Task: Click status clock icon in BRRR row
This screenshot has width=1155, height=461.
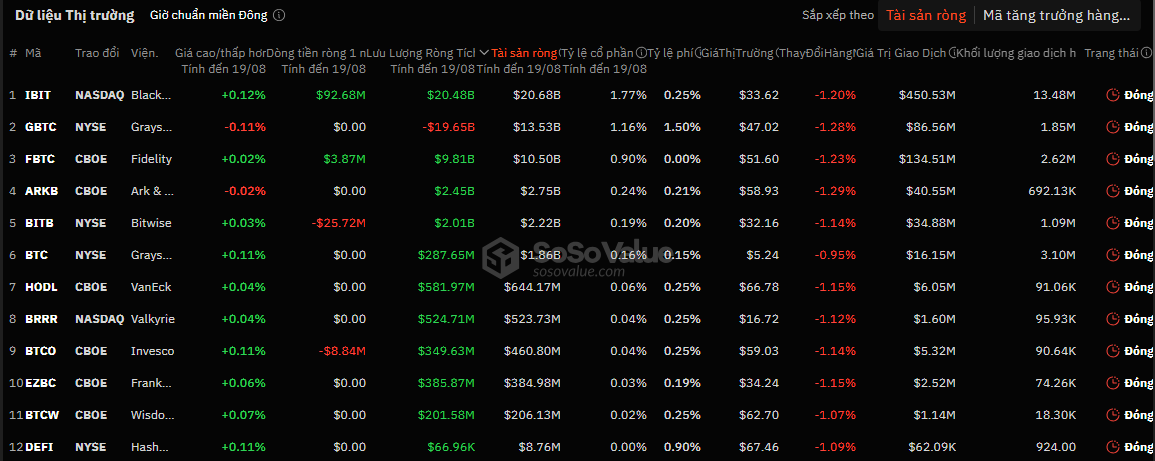Action: tap(1112, 319)
